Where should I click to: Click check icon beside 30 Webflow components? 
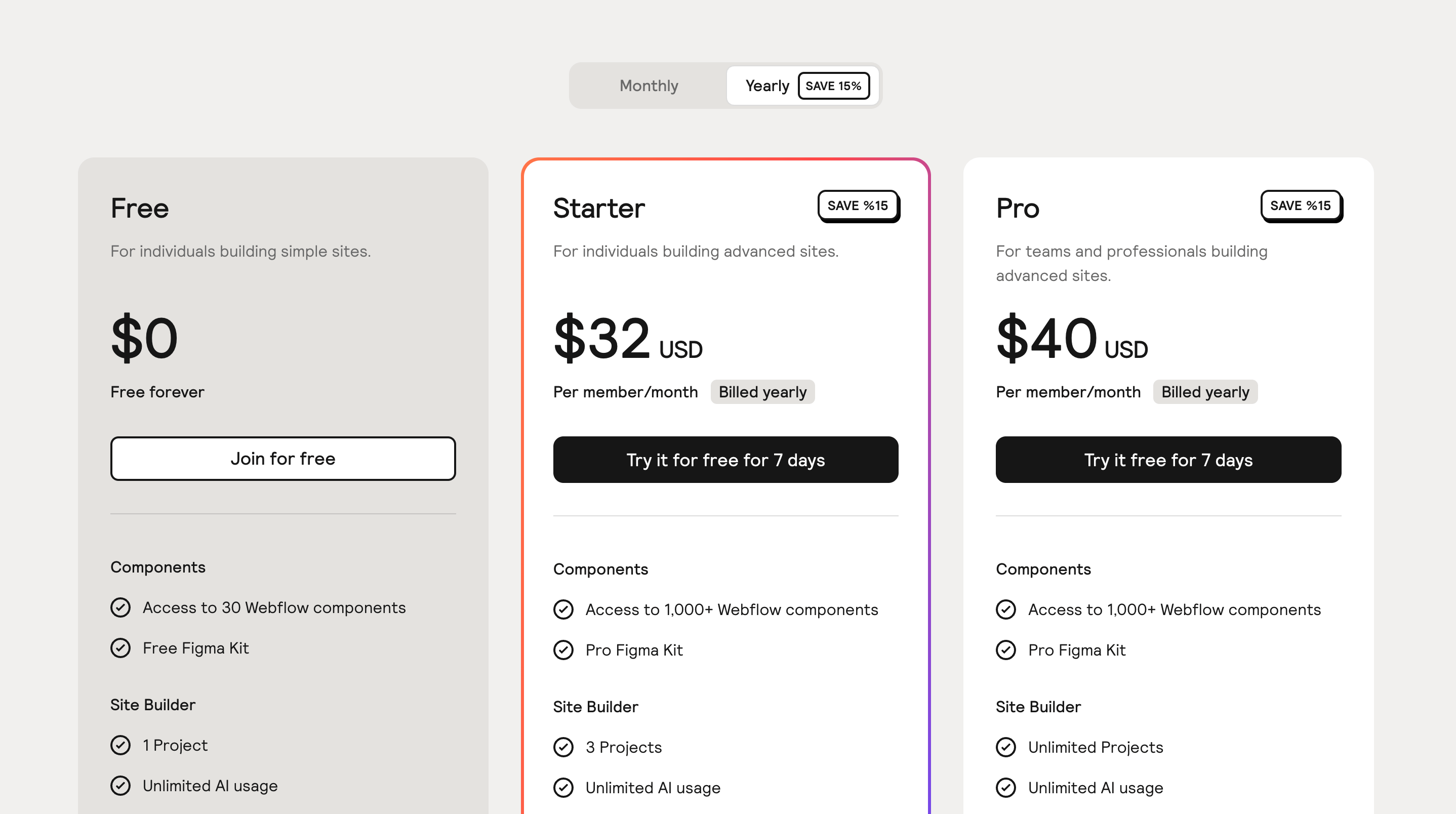point(120,607)
